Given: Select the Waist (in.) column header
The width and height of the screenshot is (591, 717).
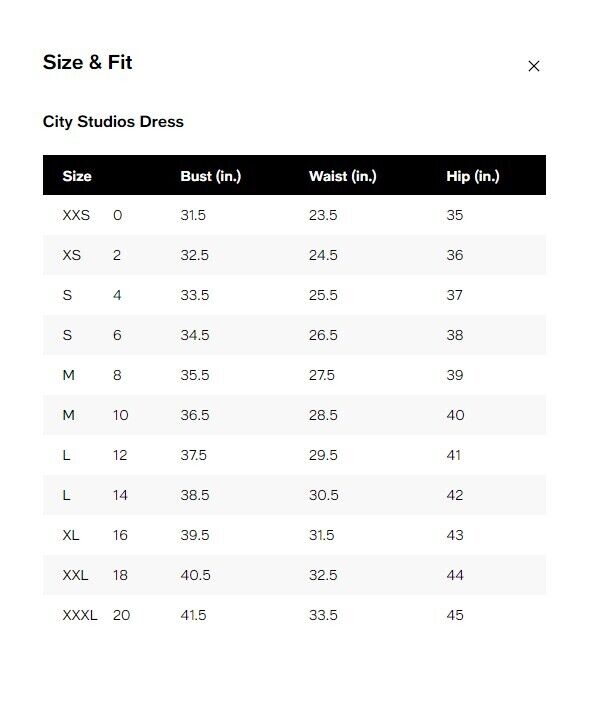Looking at the screenshot, I should click(343, 176).
